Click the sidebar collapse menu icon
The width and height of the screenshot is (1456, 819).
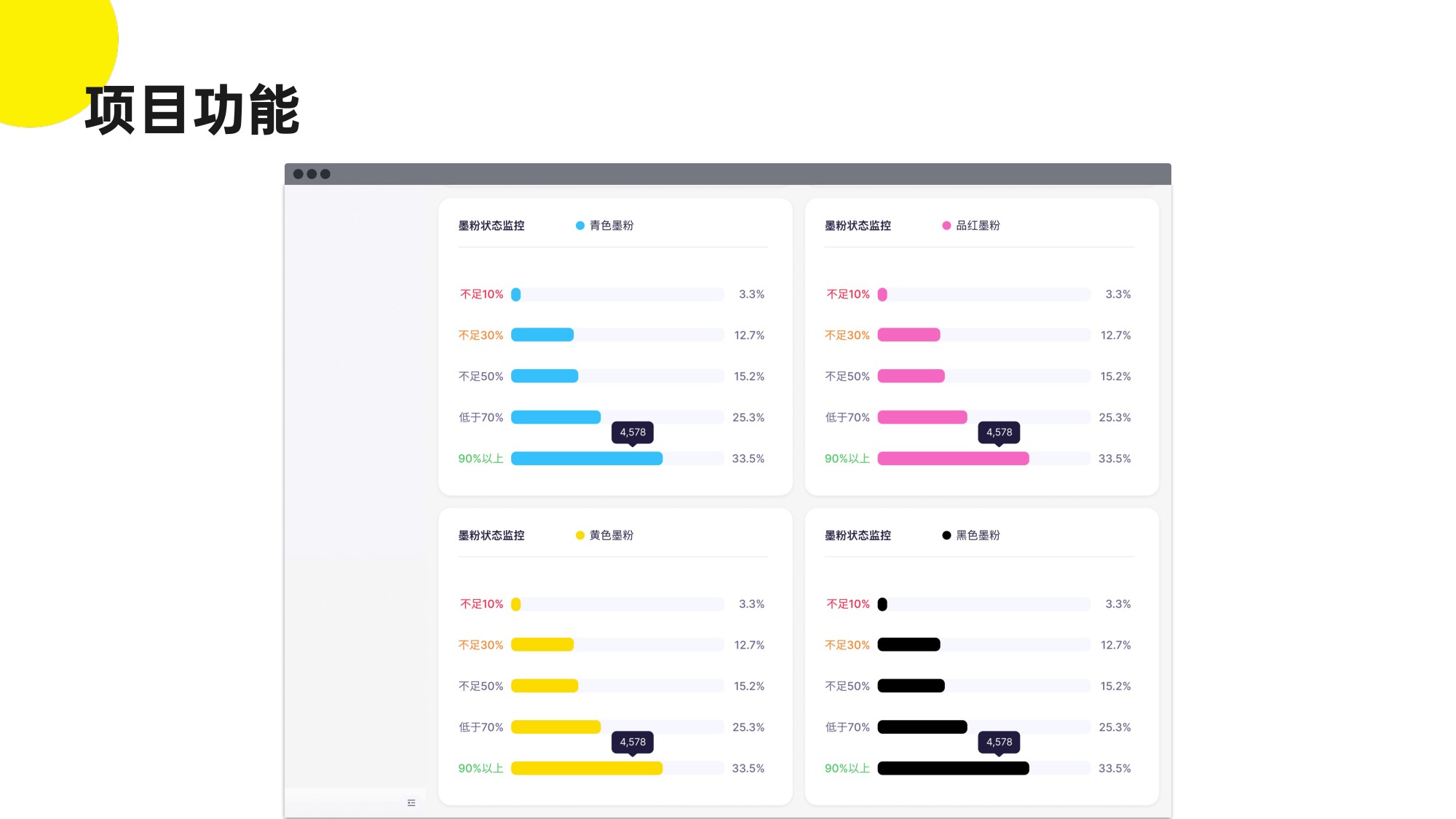coord(411,802)
